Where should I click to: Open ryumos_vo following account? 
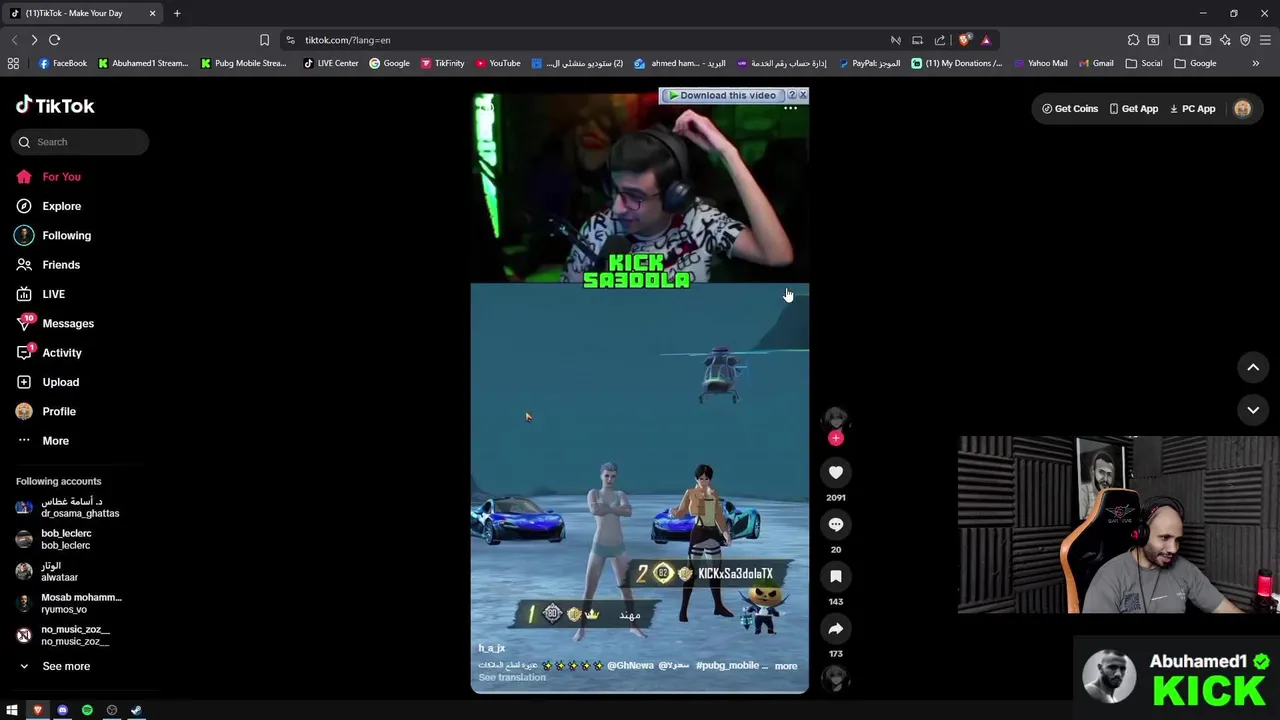coord(69,603)
